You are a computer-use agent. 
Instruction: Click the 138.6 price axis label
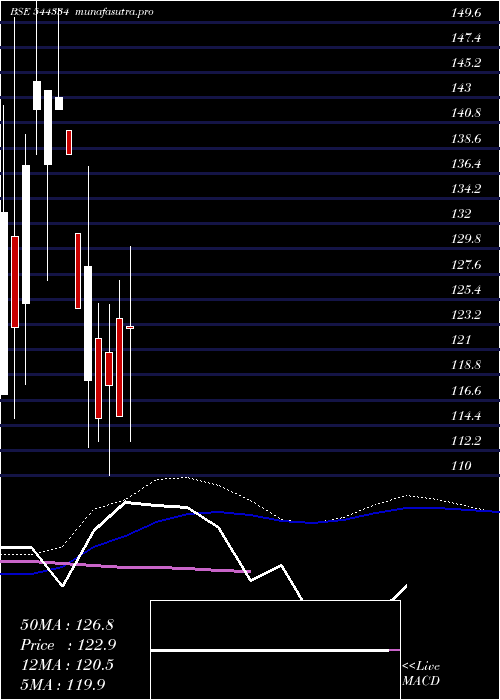click(466, 139)
